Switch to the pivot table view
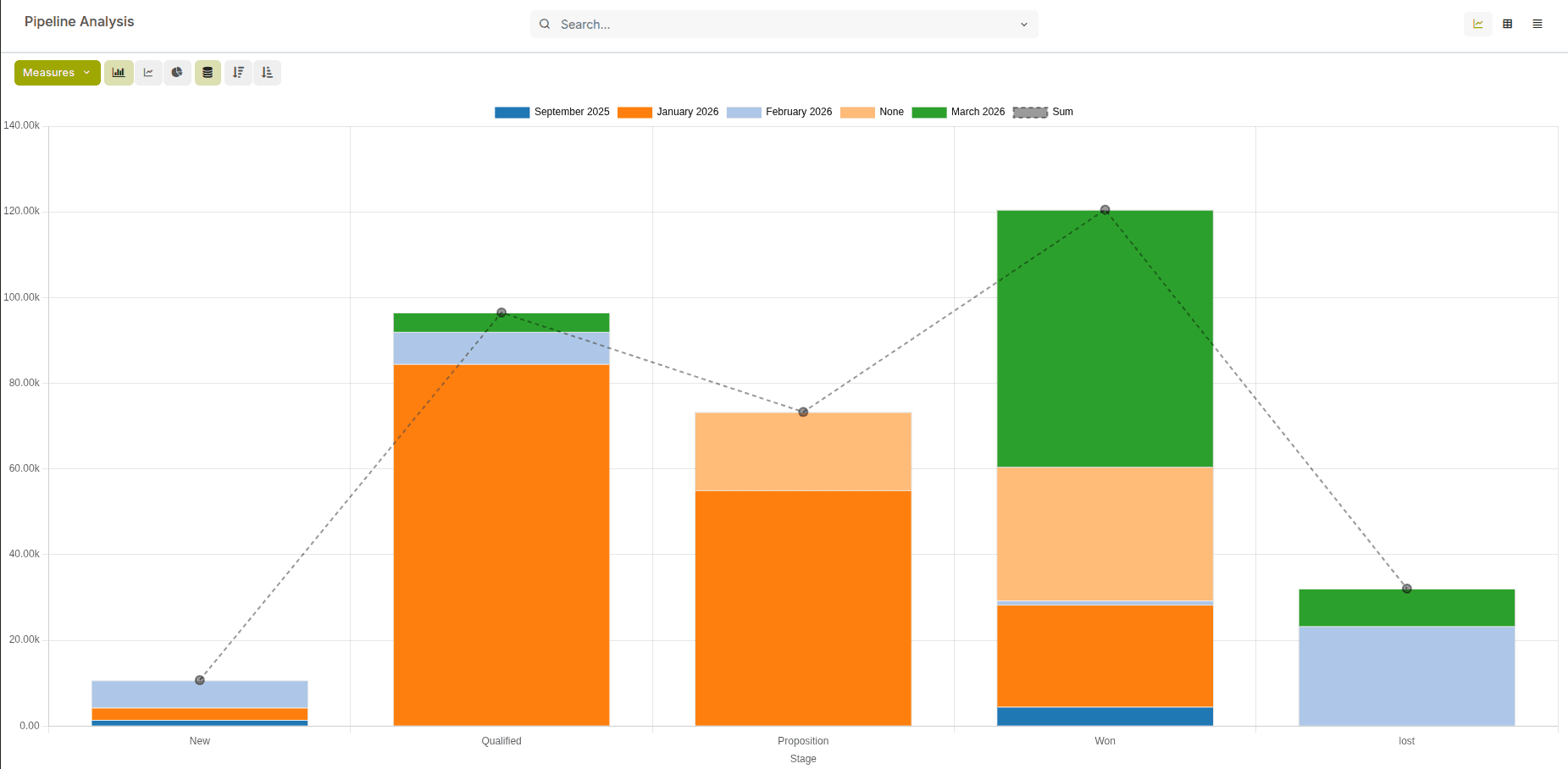Screen dimensions: 1568x769 1508,24
